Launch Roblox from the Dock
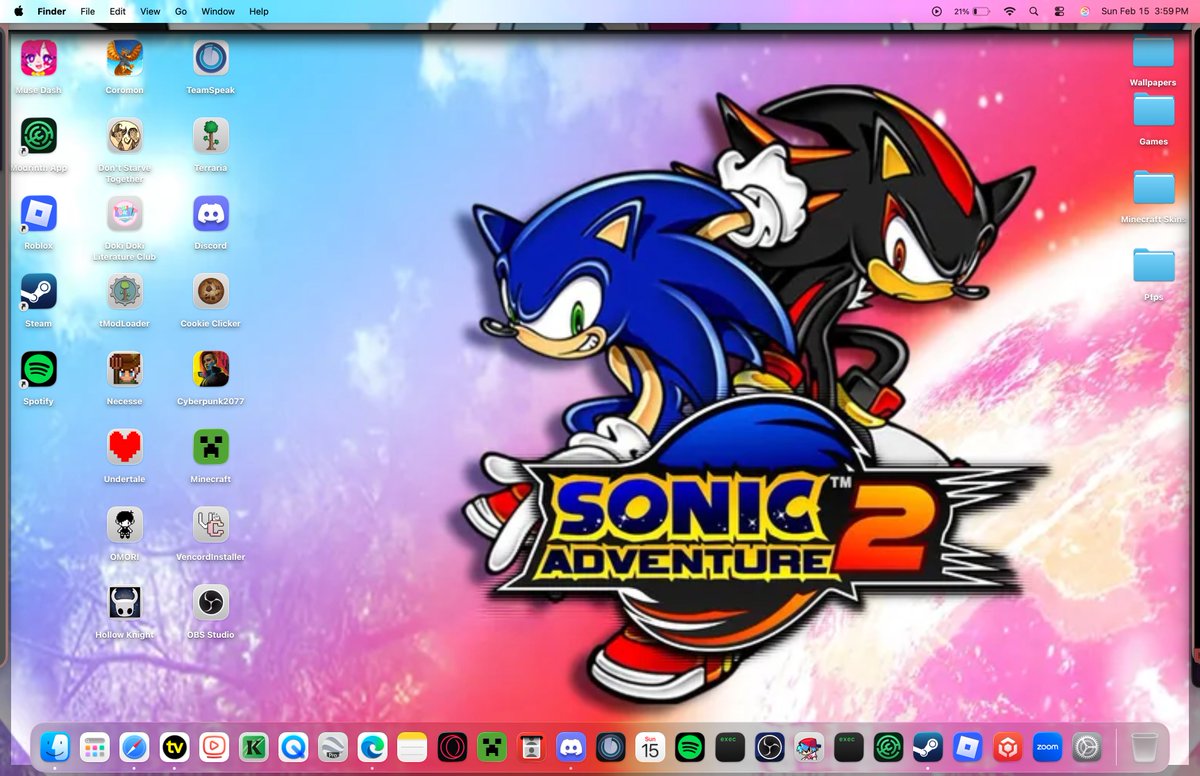1200x776 pixels. 968,746
